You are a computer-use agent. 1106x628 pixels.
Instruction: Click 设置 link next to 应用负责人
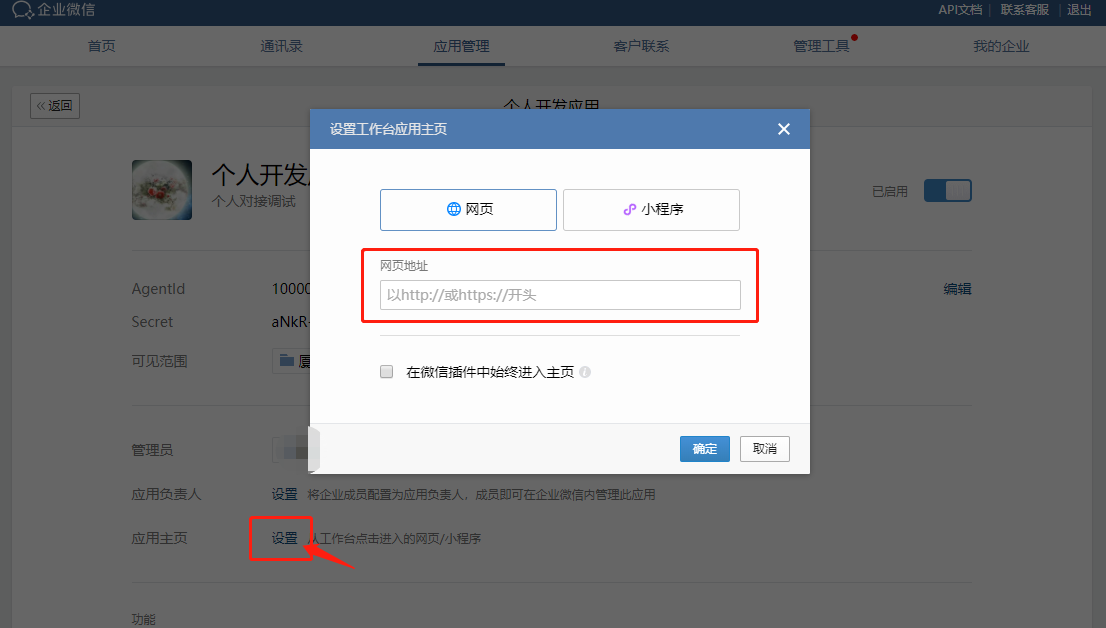284,495
